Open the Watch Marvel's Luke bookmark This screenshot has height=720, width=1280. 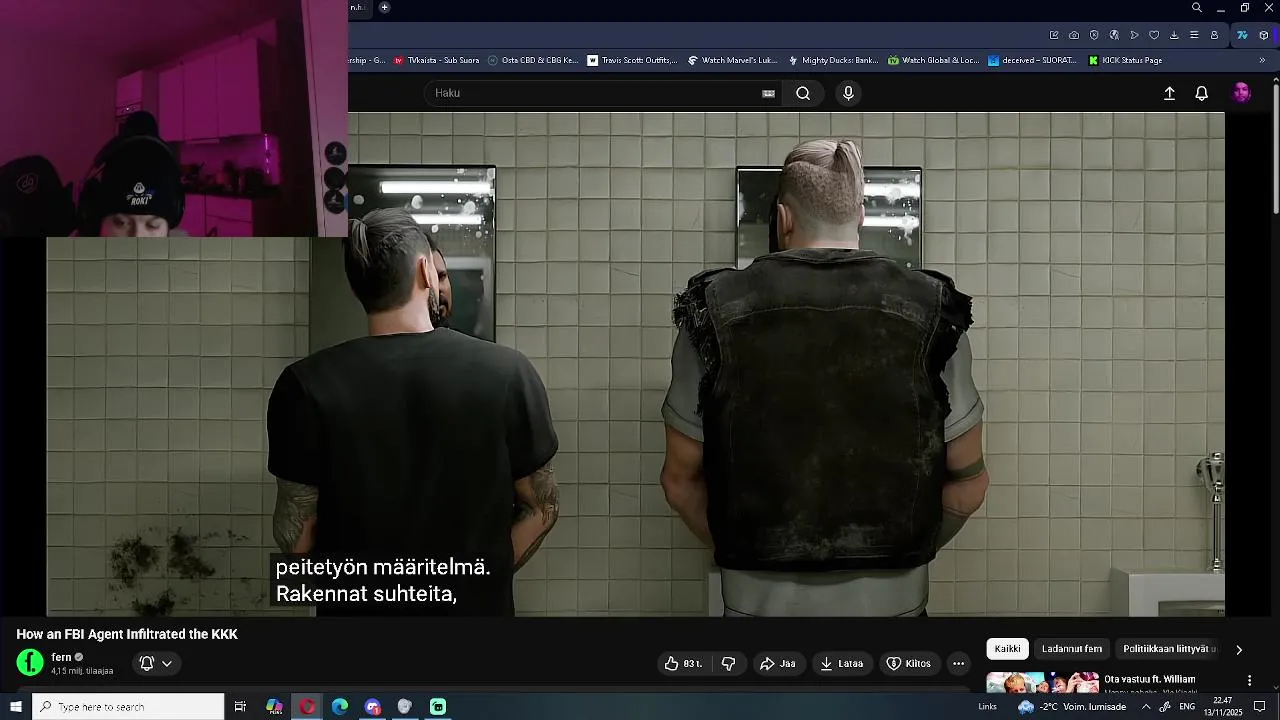[x=733, y=60]
